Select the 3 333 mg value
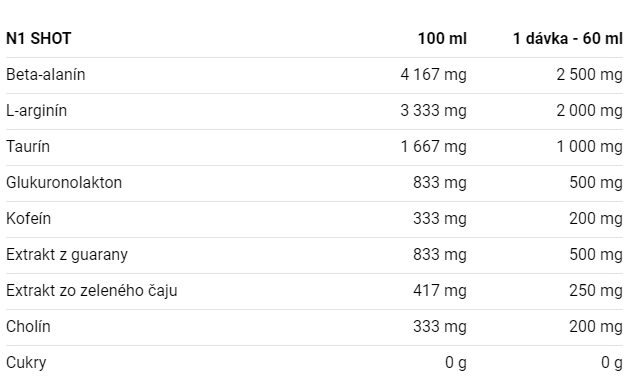This screenshot has height=383, width=636. (434, 111)
